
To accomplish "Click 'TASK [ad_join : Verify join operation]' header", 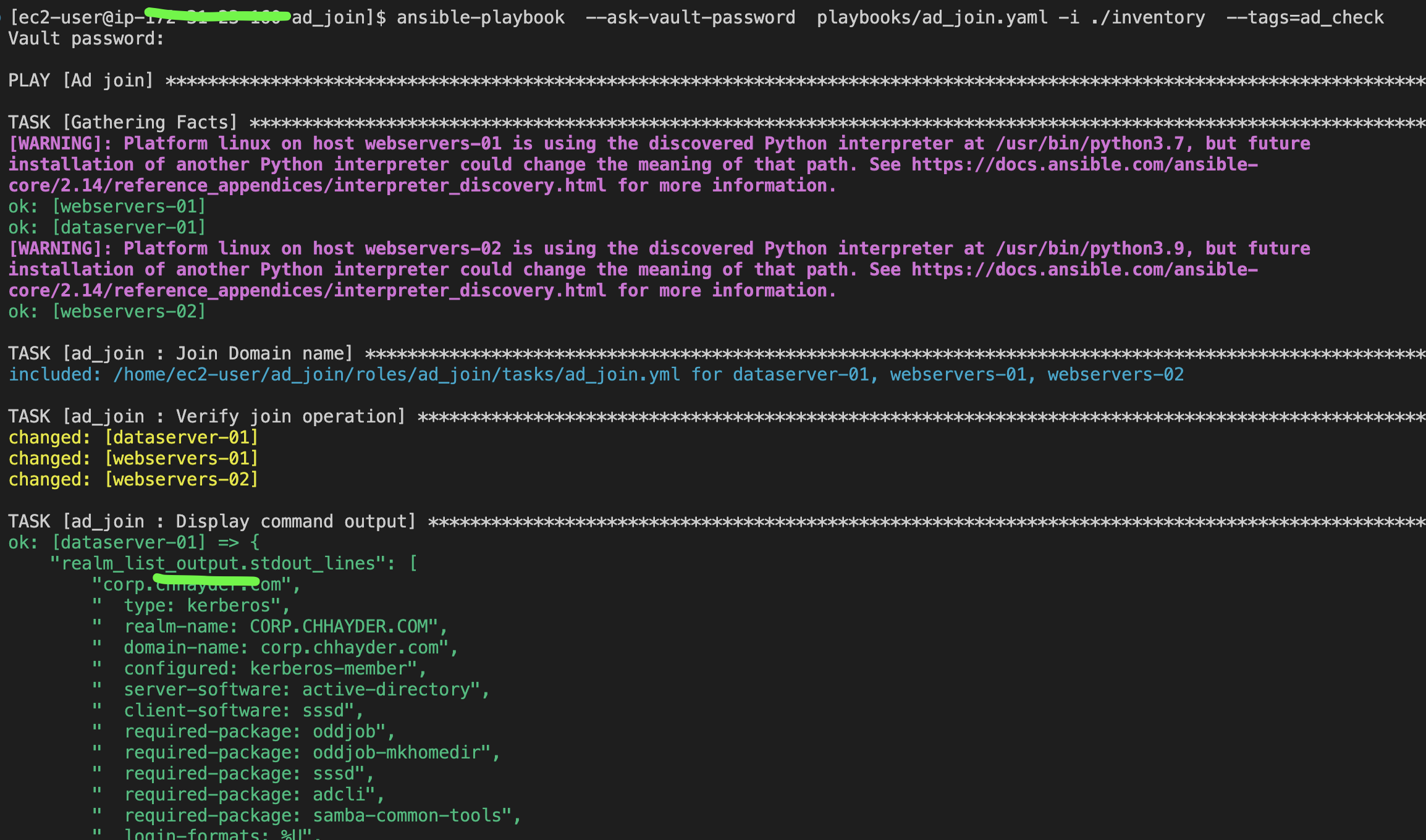I will pyautogui.click(x=207, y=416).
